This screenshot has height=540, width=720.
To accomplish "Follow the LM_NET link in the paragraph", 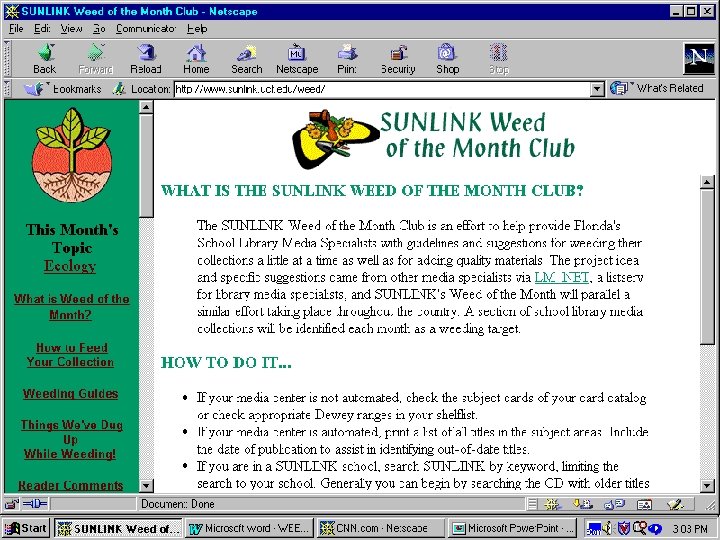I will point(562,277).
